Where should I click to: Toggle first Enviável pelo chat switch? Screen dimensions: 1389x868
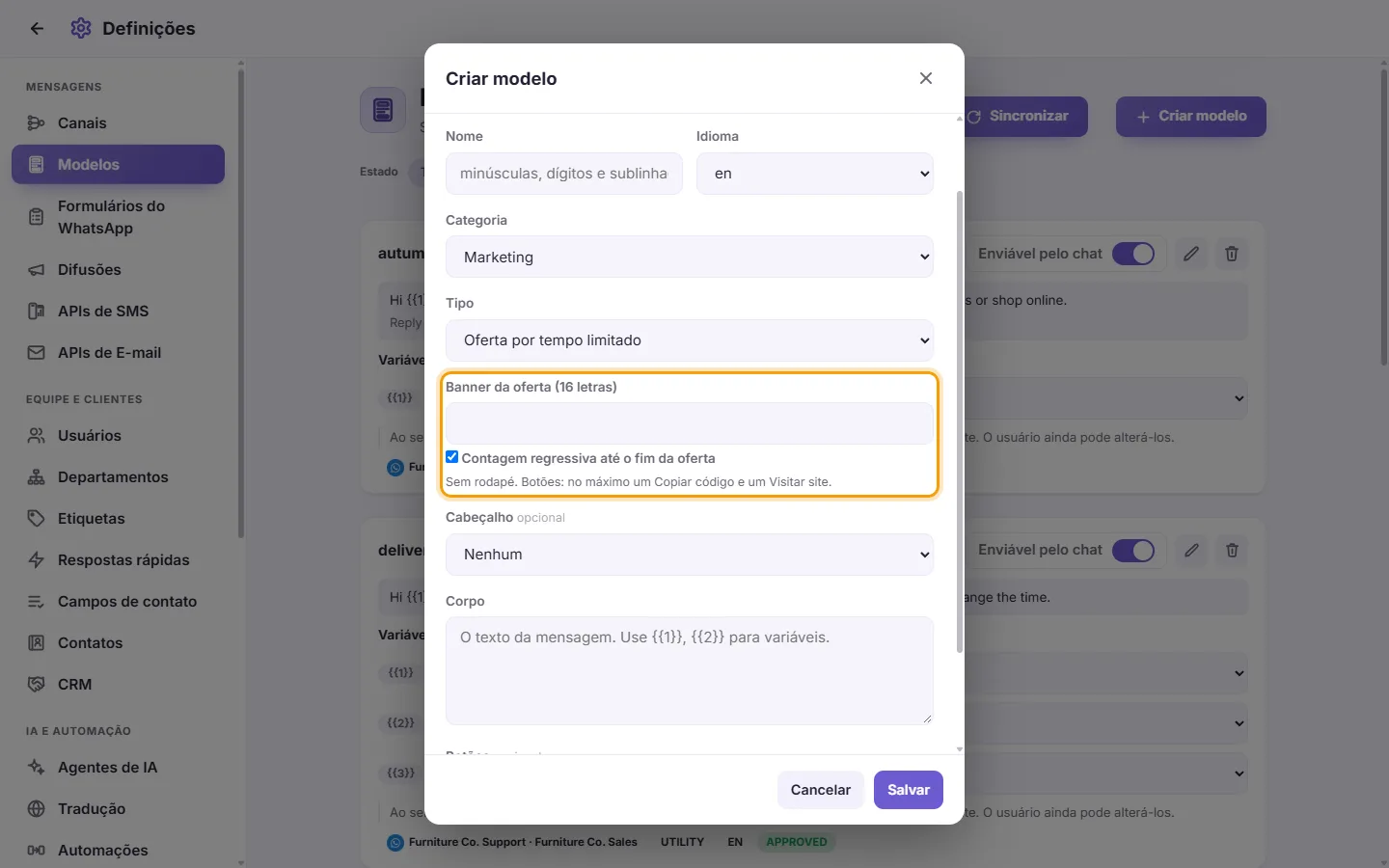click(x=1133, y=254)
